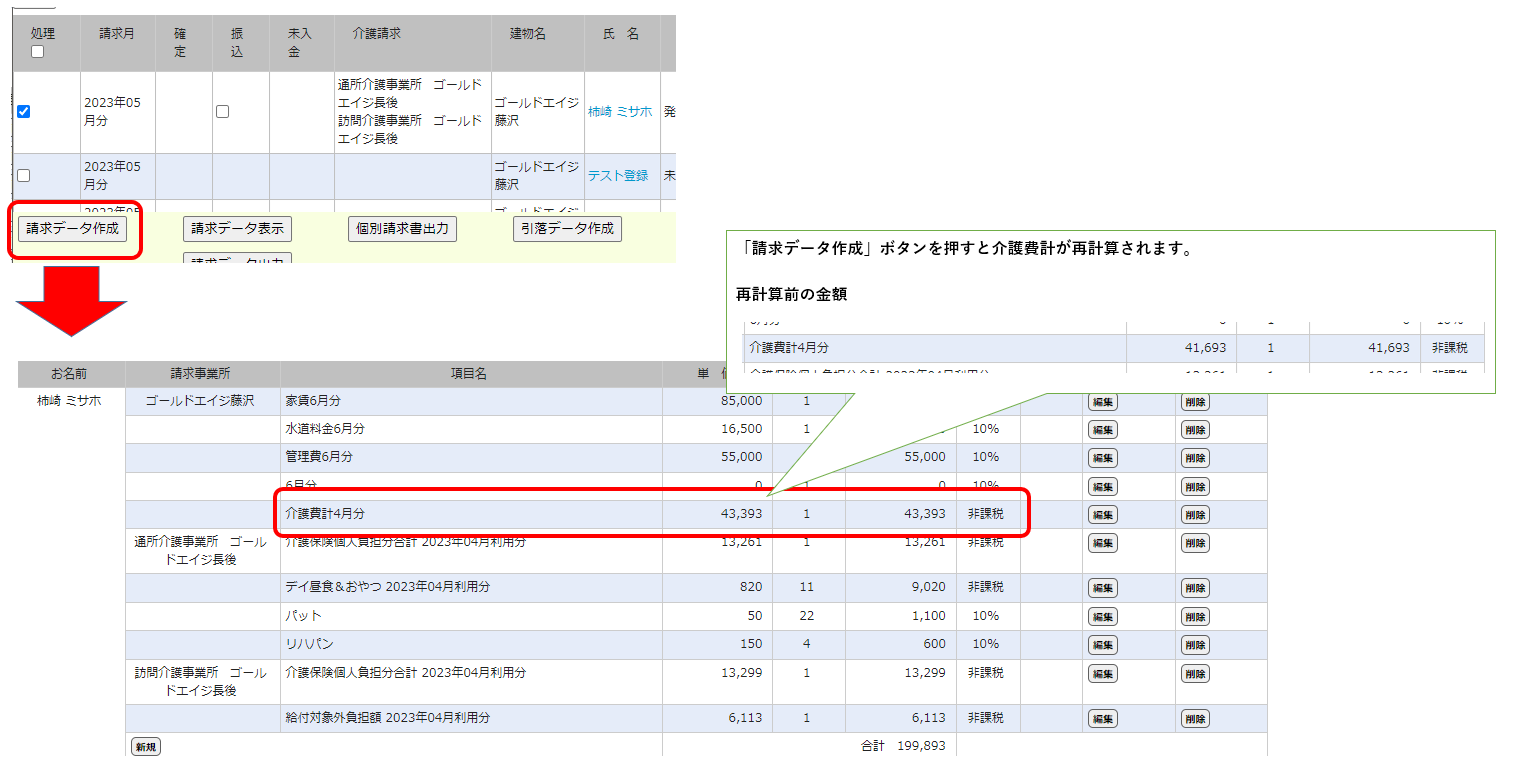Image resolution: width=1522 pixels, height=777 pixels.
Task: Click 編集 on the リハパン row
Action: point(1102,645)
